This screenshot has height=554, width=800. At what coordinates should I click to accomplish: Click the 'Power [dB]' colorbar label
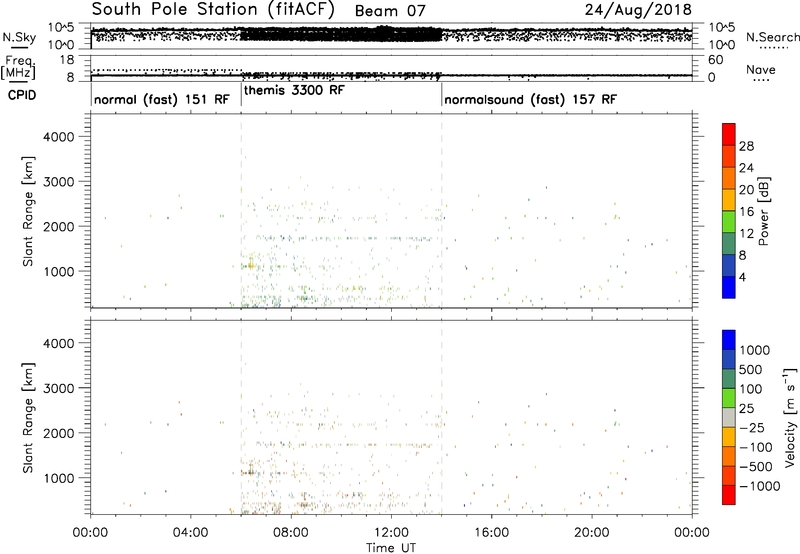pyautogui.click(x=763, y=211)
